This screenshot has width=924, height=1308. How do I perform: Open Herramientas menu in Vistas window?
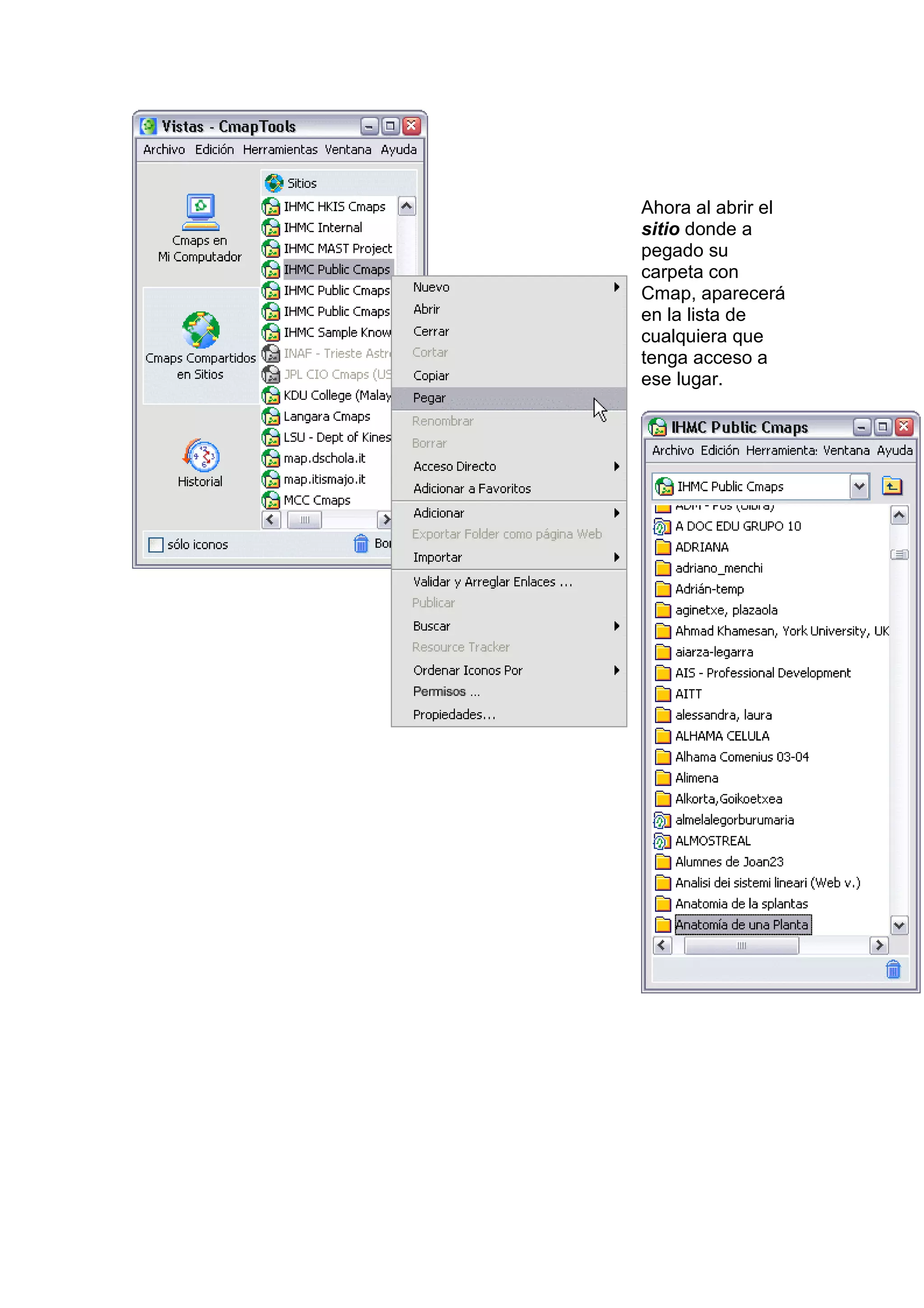pos(280,150)
